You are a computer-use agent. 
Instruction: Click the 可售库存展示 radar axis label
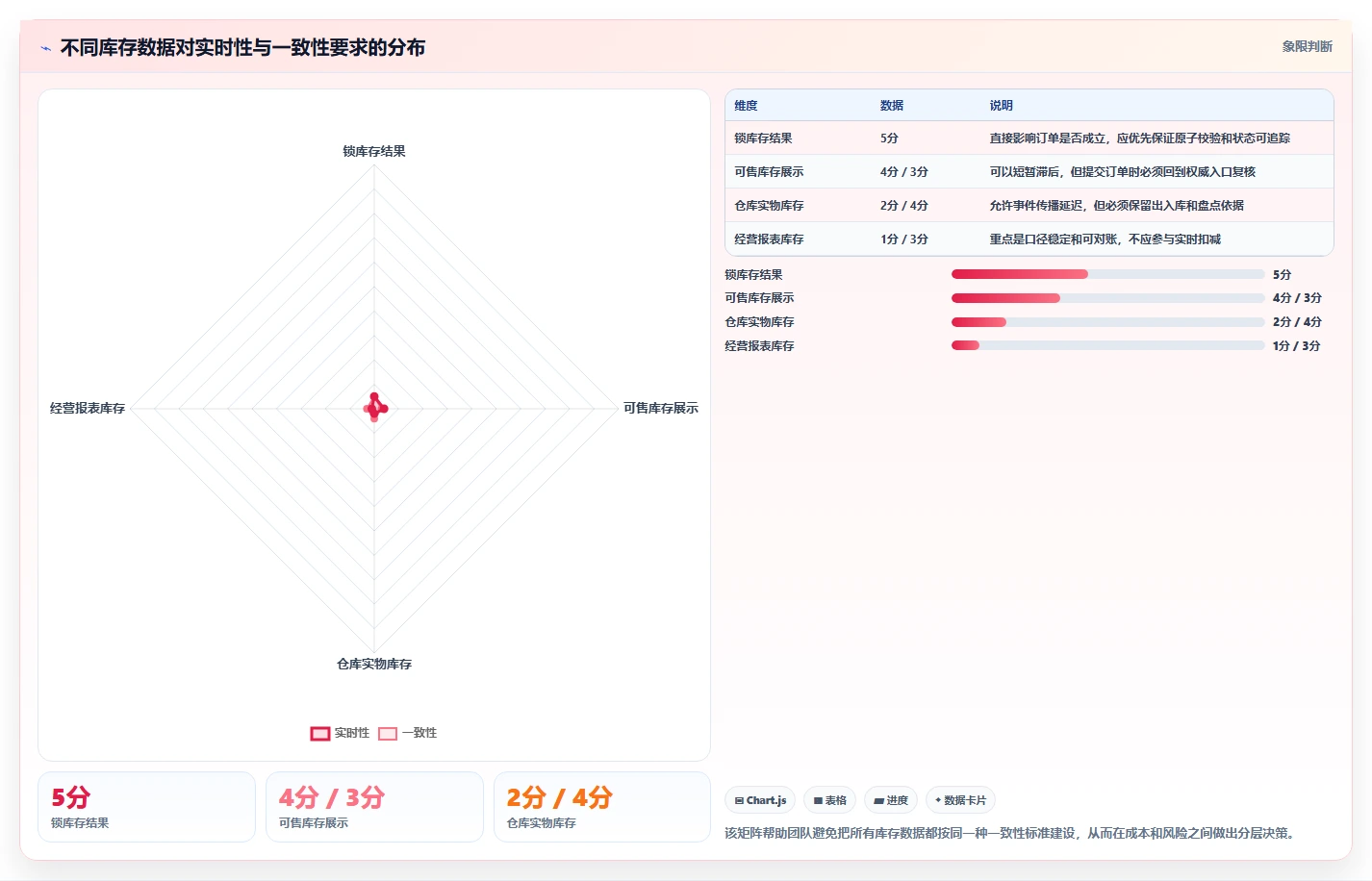(x=661, y=408)
